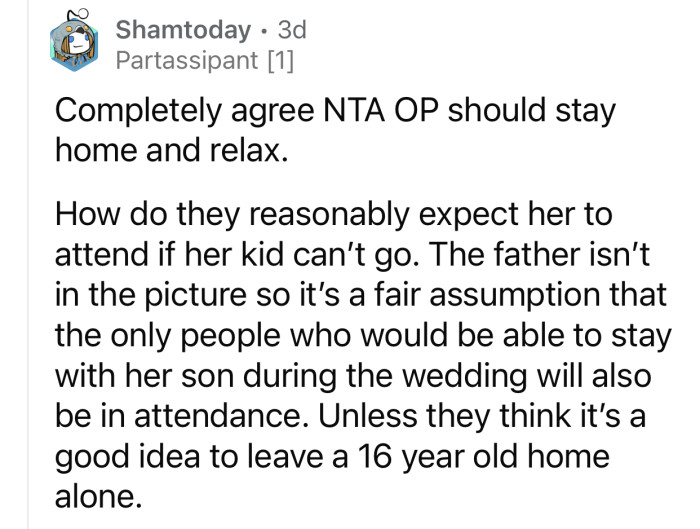Click the word OP in the first line
Screen dimensions: 700x529
click(415, 110)
